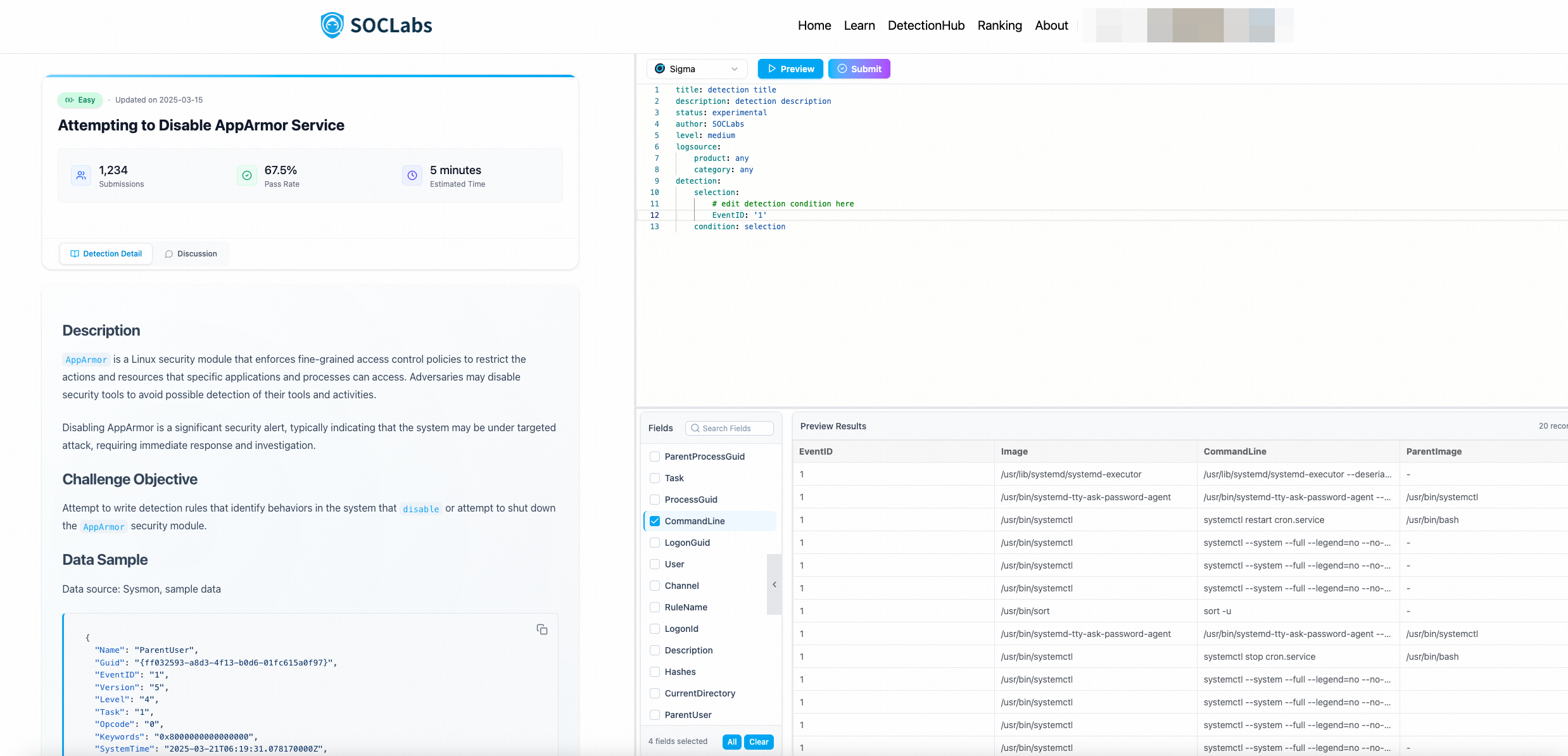Click the estimated time clock icon
The image size is (1568, 756).
[x=412, y=175]
